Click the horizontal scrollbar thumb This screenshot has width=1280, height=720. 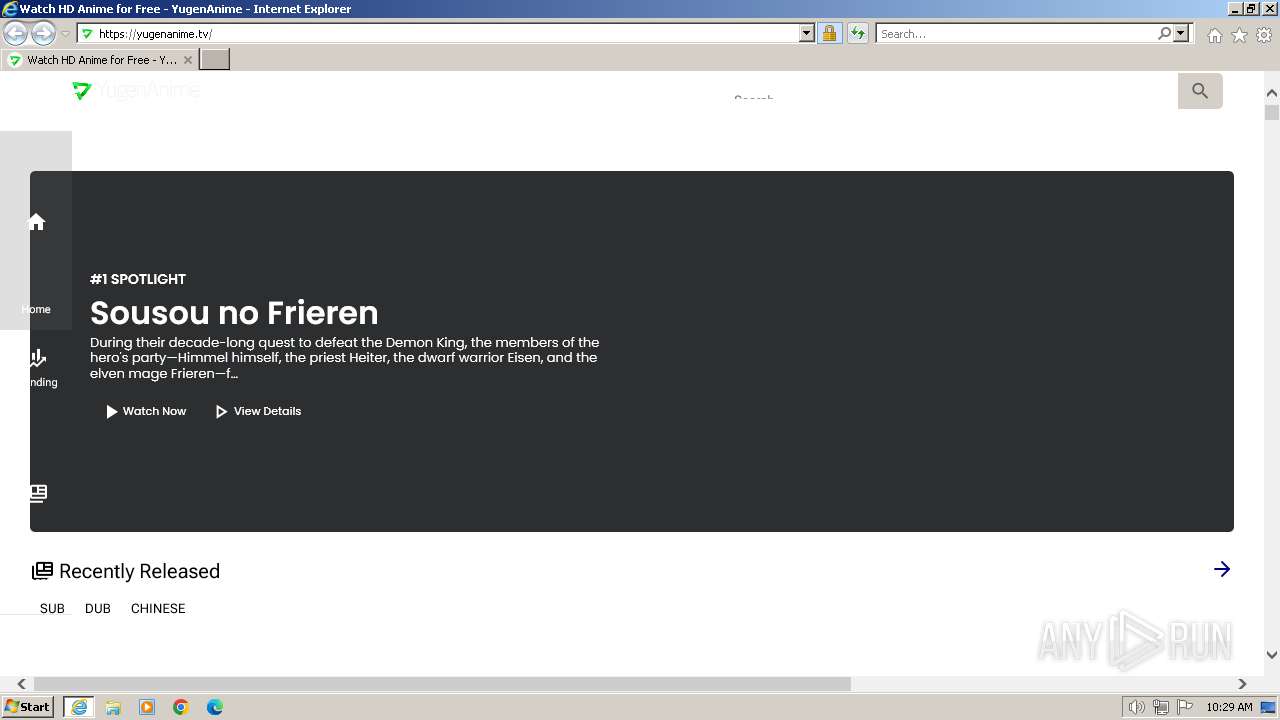(x=442, y=684)
